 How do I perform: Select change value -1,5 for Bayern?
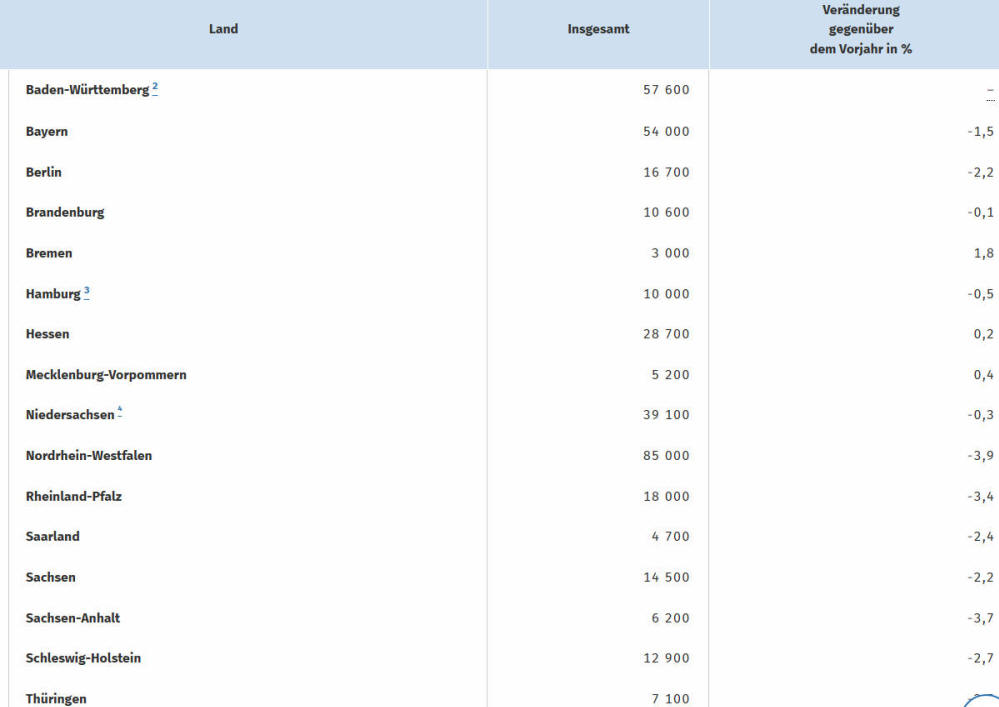coord(980,131)
